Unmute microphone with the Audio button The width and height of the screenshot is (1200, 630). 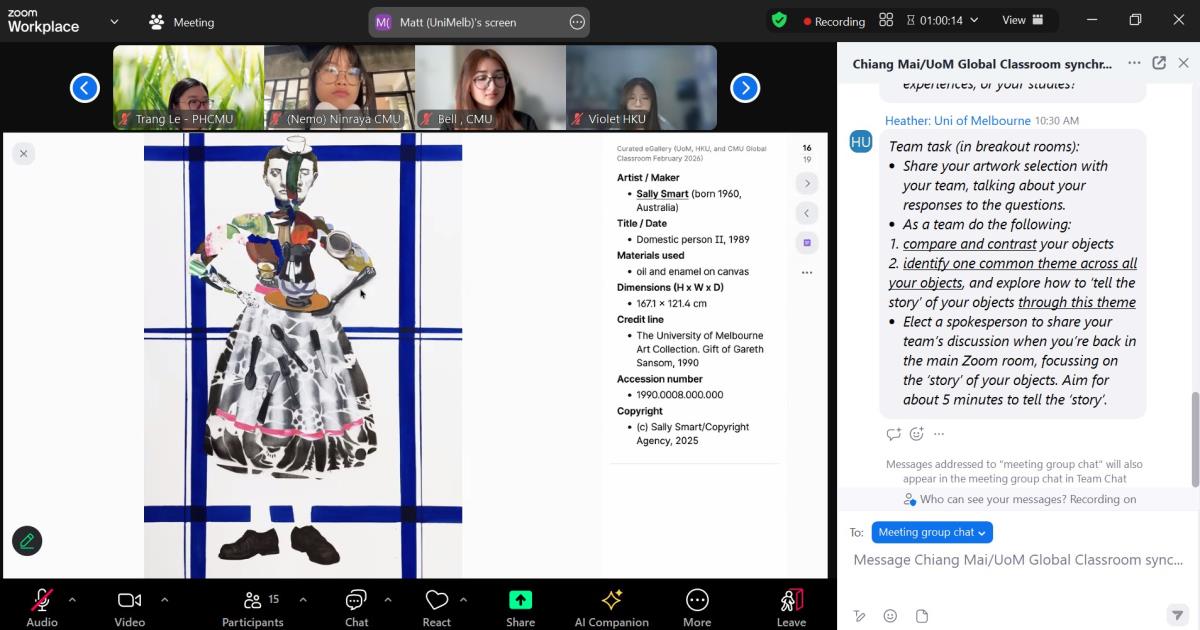tap(42, 606)
